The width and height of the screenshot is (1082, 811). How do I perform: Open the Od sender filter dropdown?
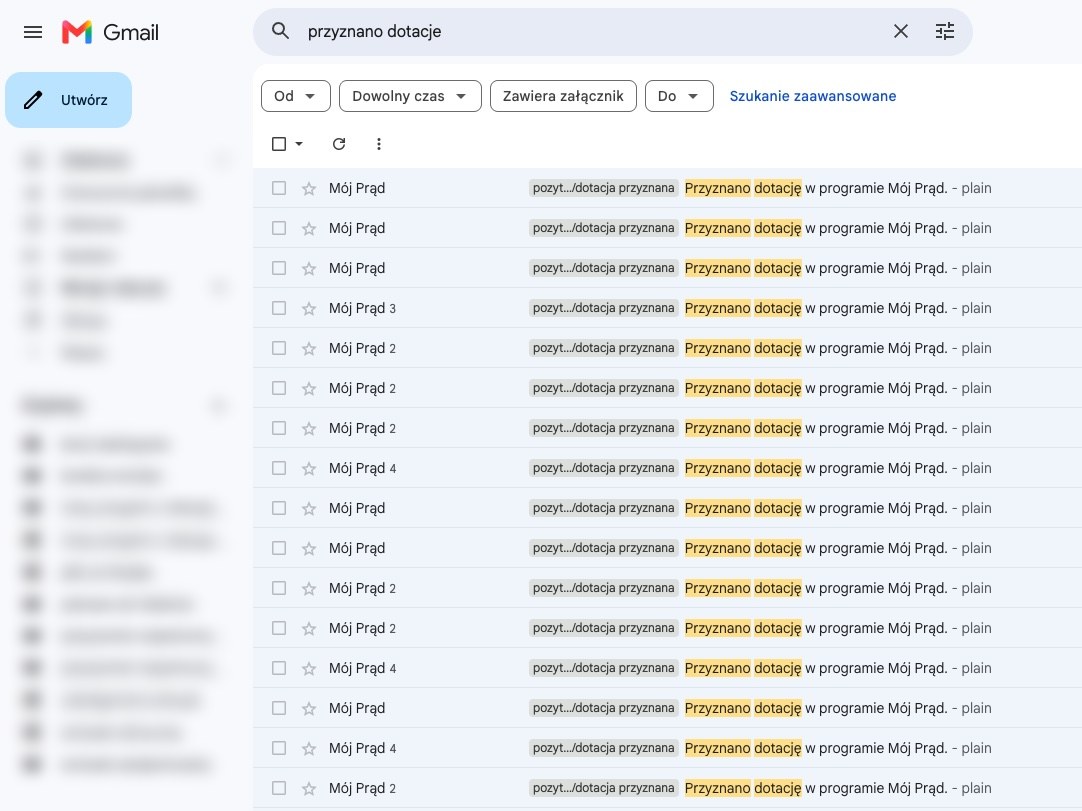(295, 96)
